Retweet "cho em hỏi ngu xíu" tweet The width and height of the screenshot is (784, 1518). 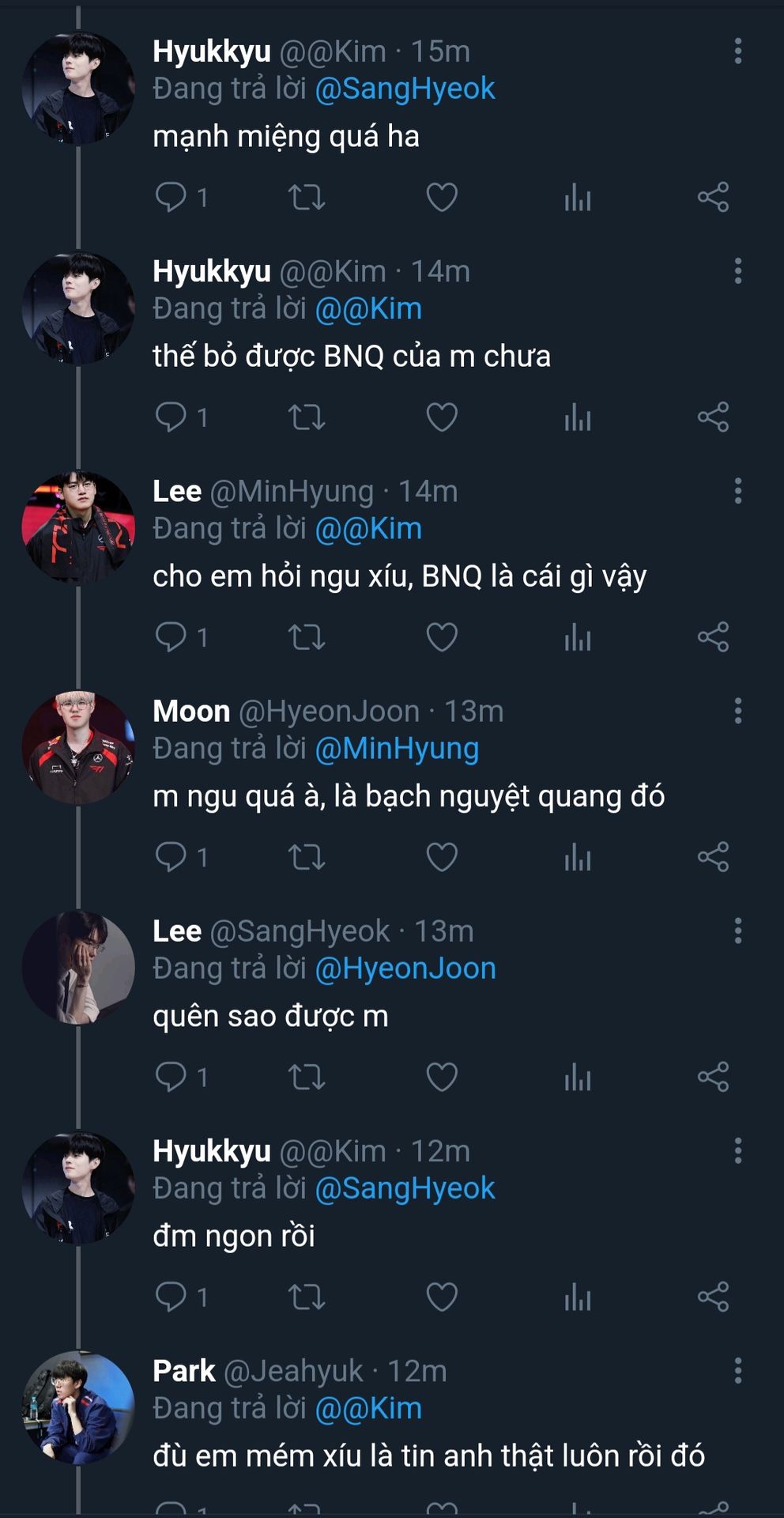point(307,637)
